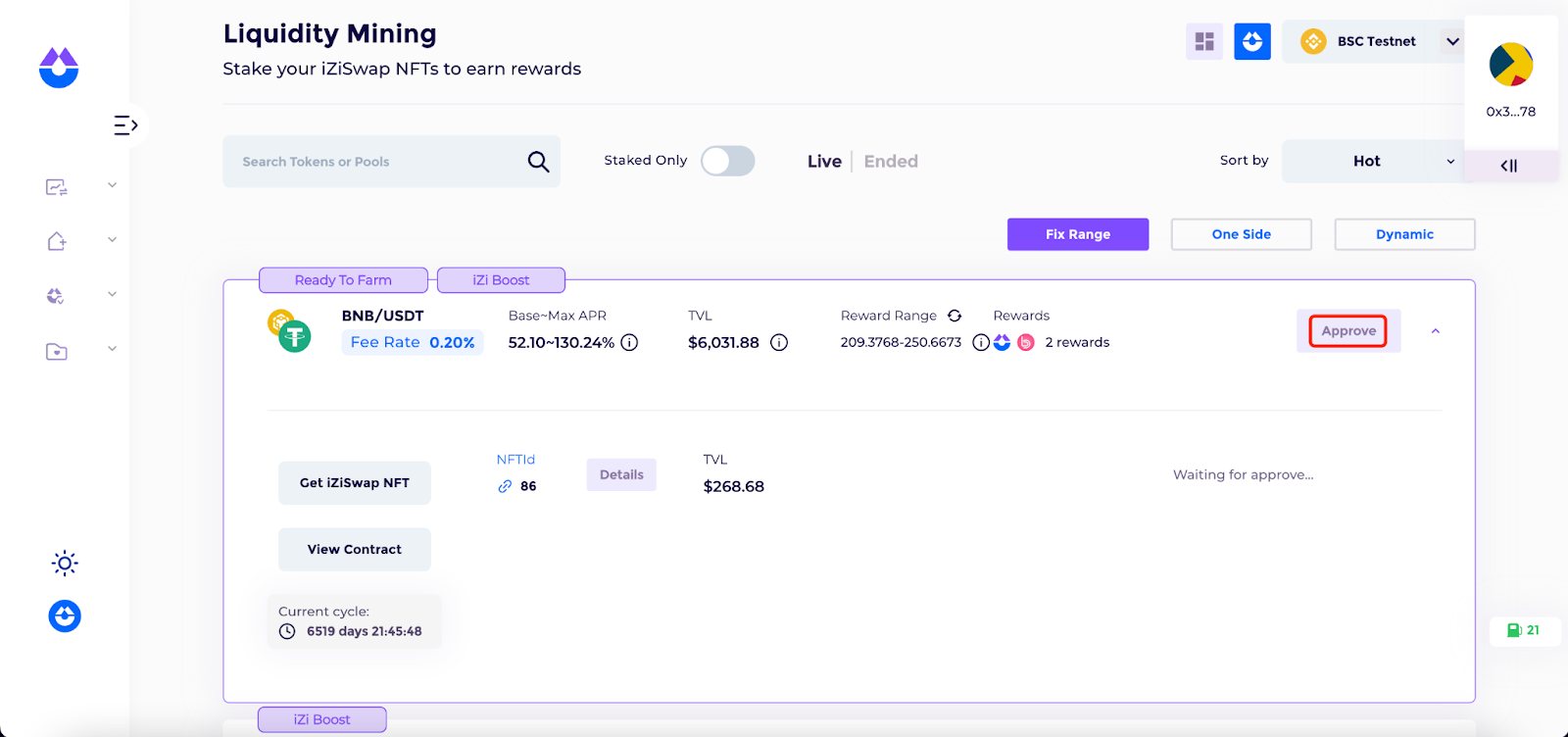This screenshot has height=737, width=1568.
Task: Click the $268.68 TVL value
Action: click(x=734, y=486)
